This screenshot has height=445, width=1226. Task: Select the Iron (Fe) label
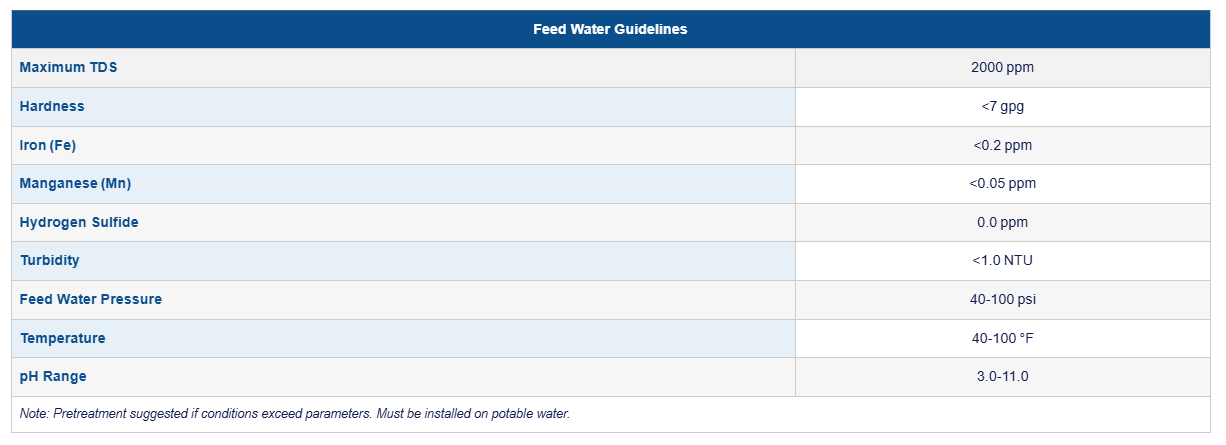(48, 145)
